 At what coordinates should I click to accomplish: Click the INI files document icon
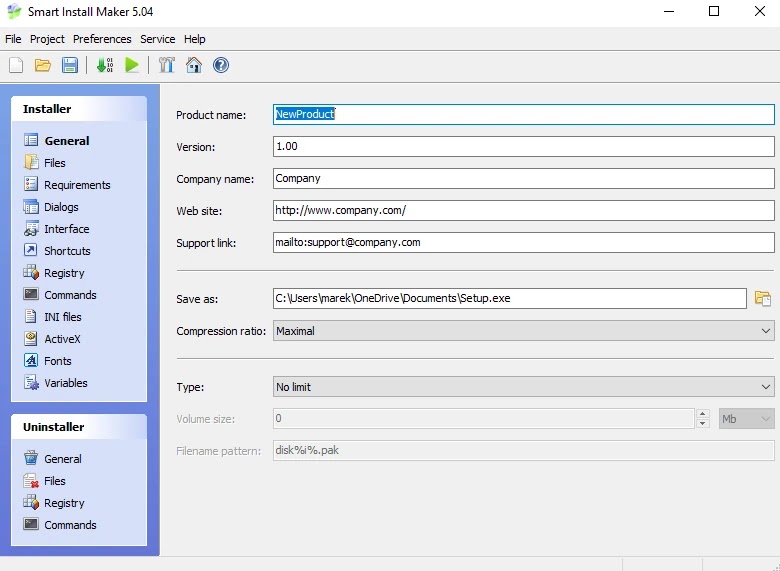click(31, 316)
